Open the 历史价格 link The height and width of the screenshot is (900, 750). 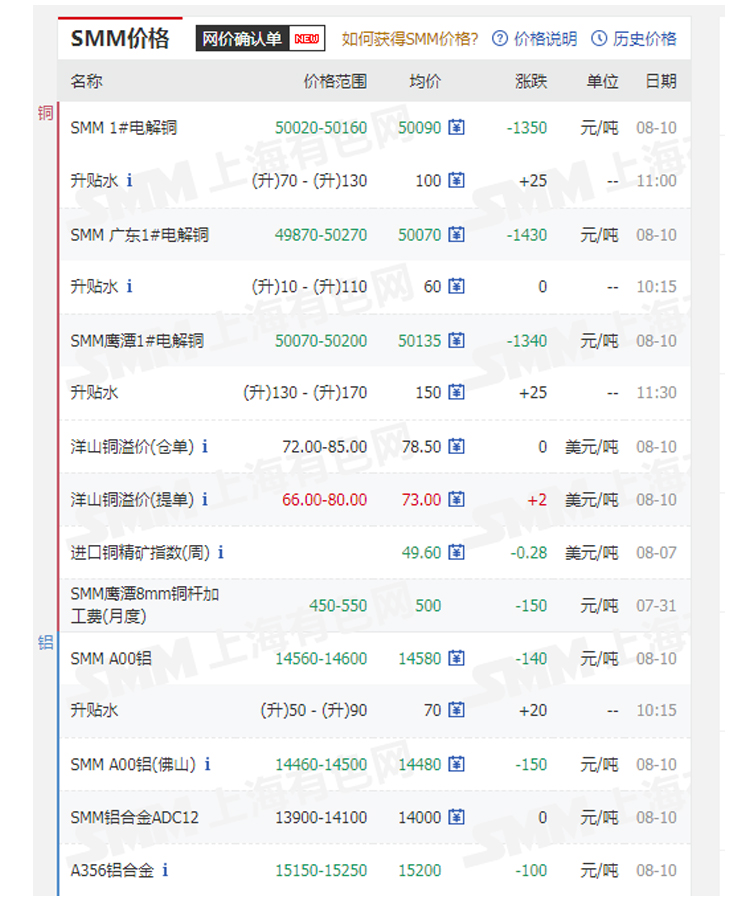634,39
